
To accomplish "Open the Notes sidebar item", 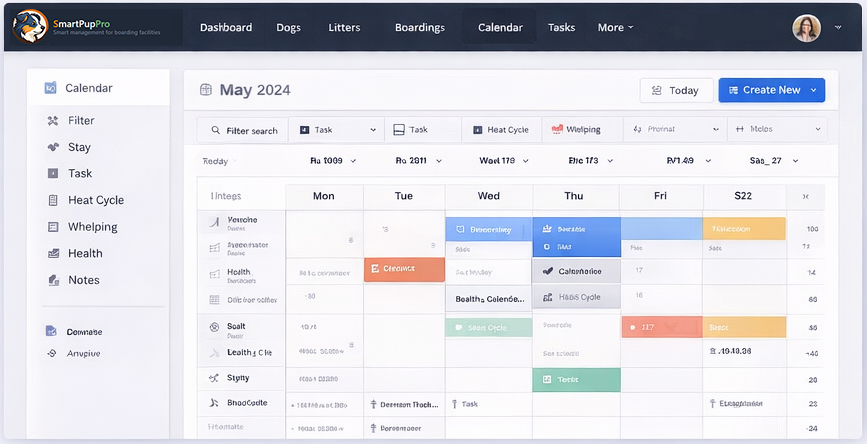I will click(x=83, y=280).
